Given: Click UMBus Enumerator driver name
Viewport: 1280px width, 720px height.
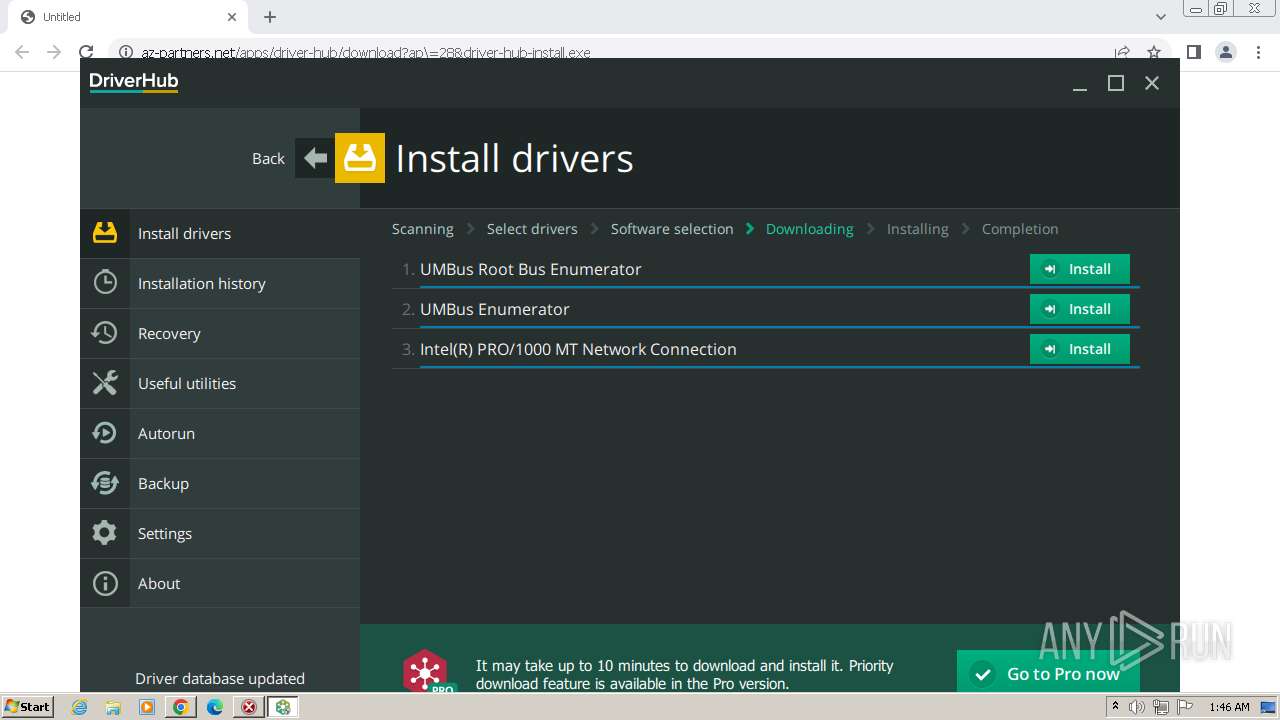Looking at the screenshot, I should (494, 309).
